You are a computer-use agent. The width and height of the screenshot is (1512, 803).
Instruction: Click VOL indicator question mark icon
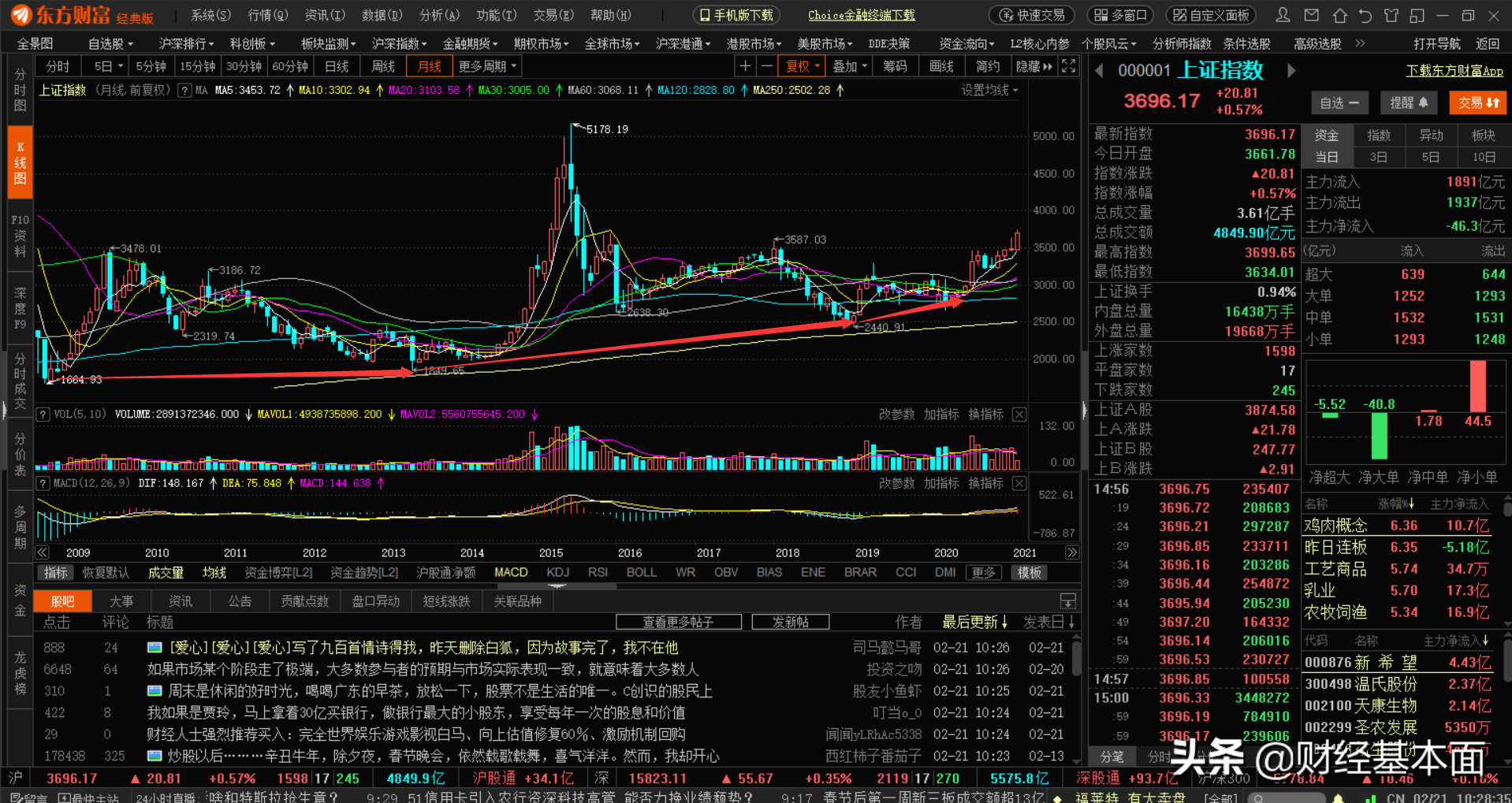(43, 415)
